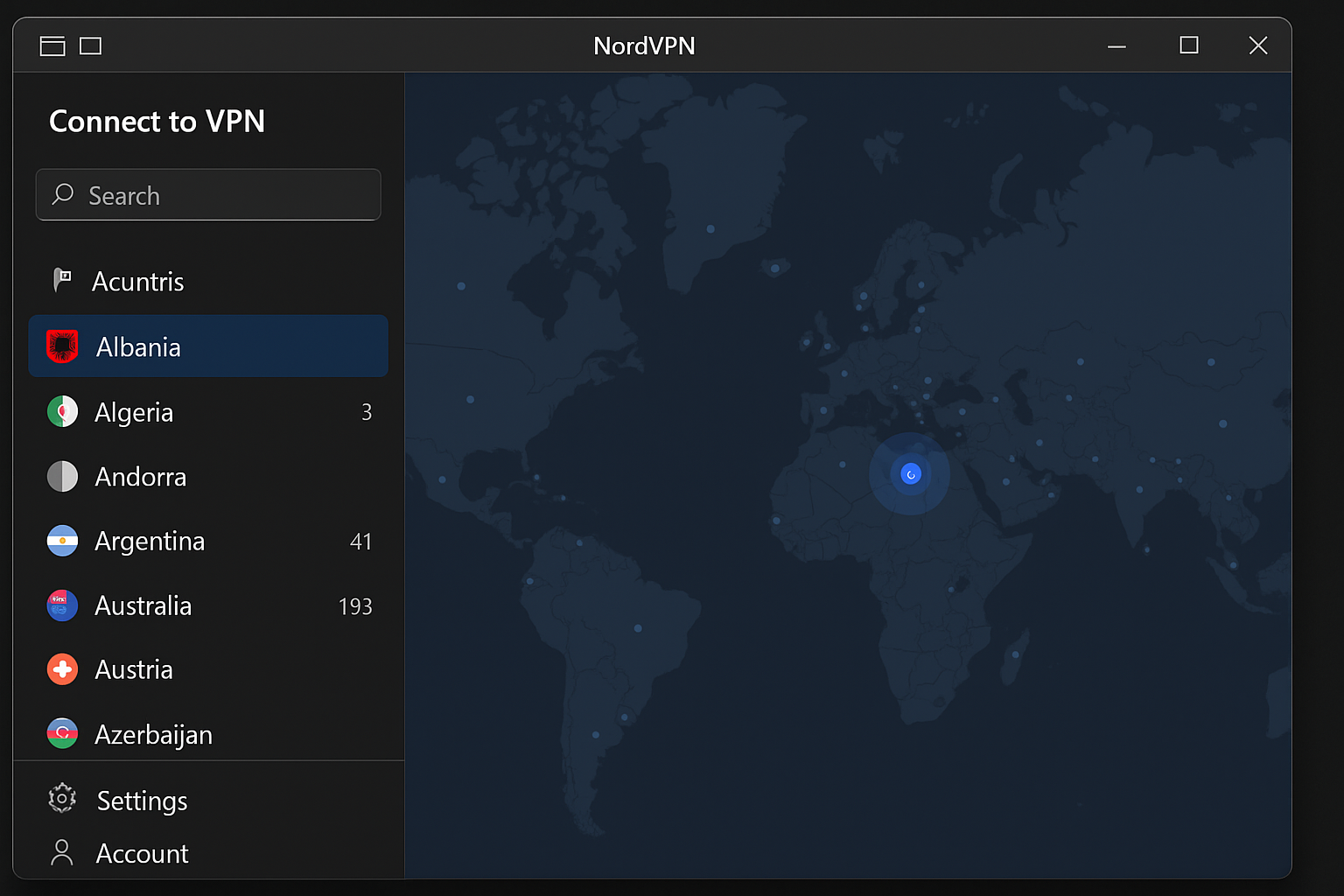Click the Azerbaijan flag icon
1344x896 pixels.
pos(62,734)
